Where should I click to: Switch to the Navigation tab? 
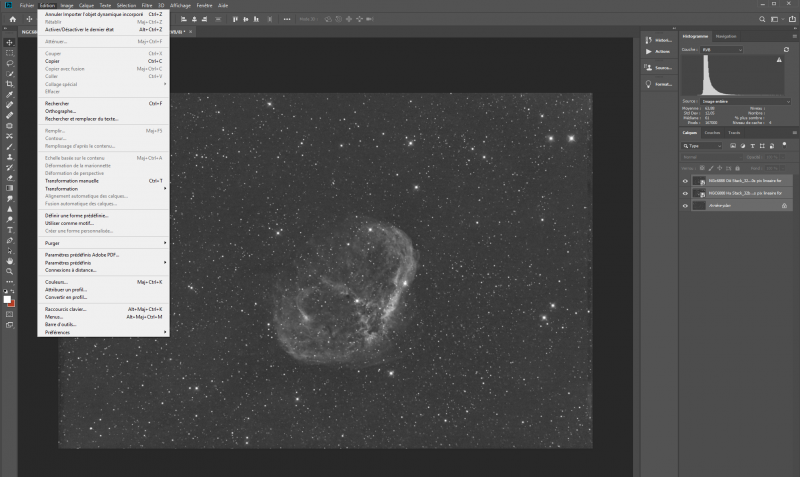click(x=726, y=36)
